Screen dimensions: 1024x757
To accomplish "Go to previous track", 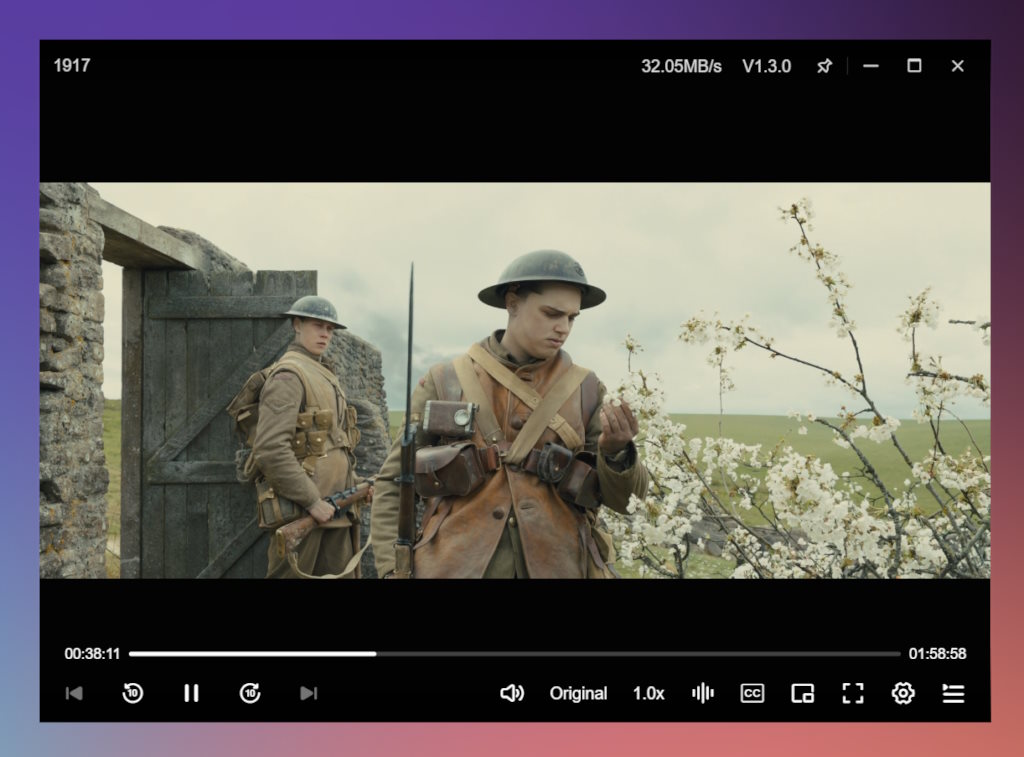I will coord(74,693).
